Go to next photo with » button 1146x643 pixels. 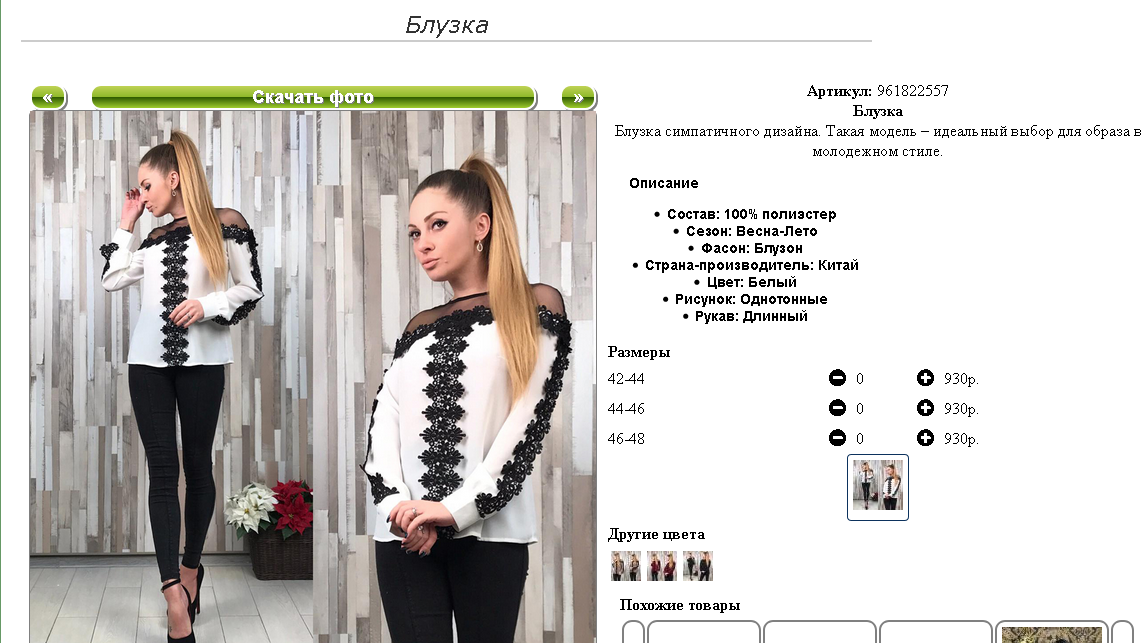pyautogui.click(x=579, y=97)
